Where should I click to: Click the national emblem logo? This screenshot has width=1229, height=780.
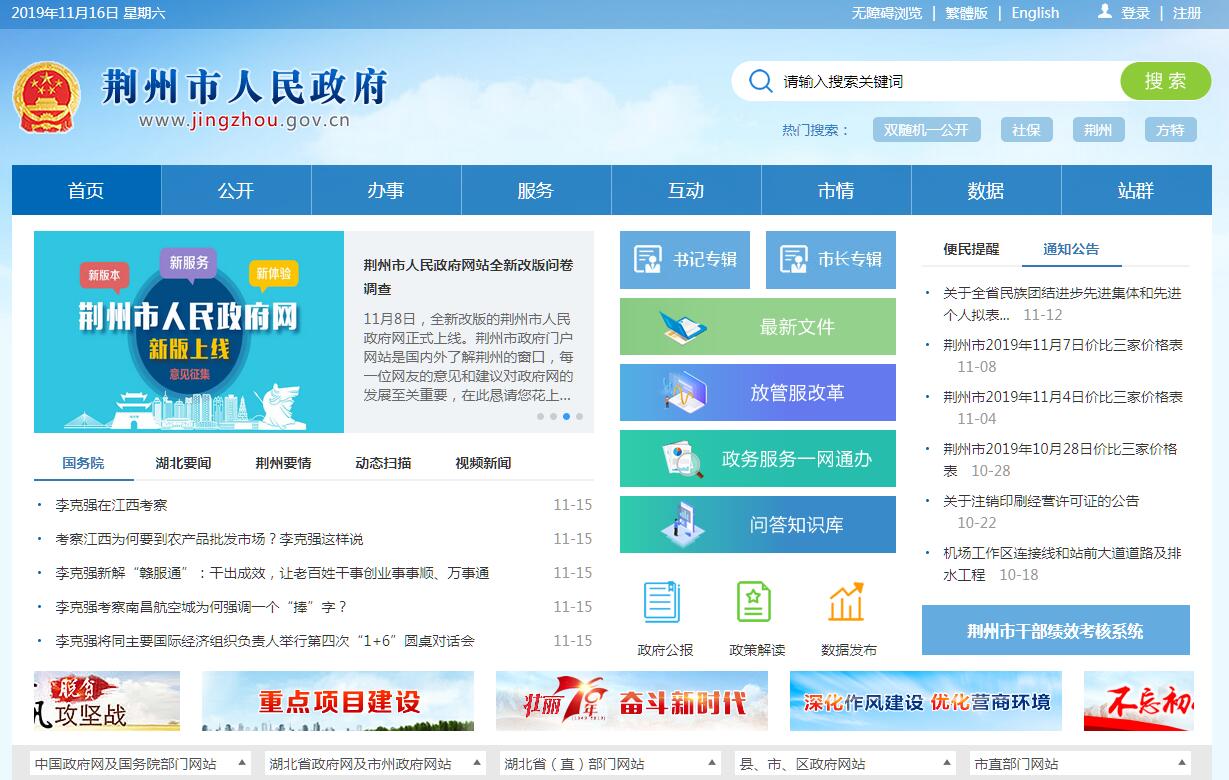[x=46, y=97]
